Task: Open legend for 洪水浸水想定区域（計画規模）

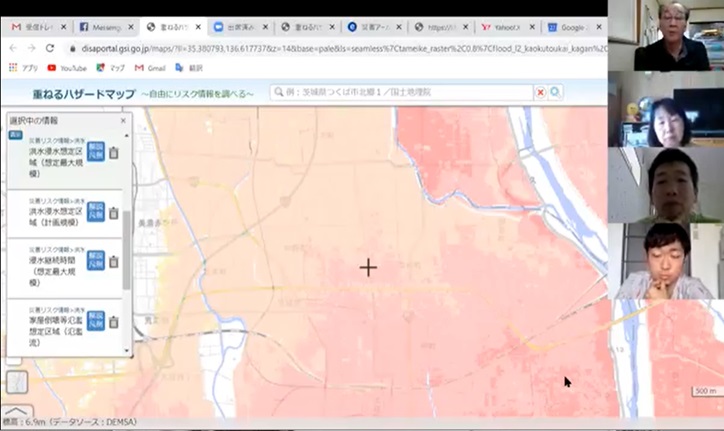Action: [x=96, y=212]
